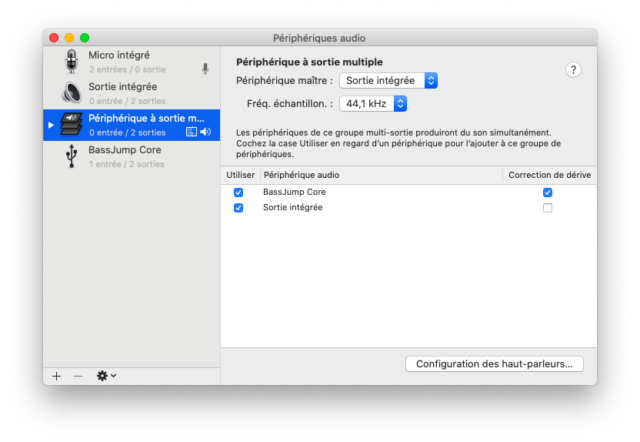
Task: Enable drift correction for Sortie intégrée
Action: [547, 208]
